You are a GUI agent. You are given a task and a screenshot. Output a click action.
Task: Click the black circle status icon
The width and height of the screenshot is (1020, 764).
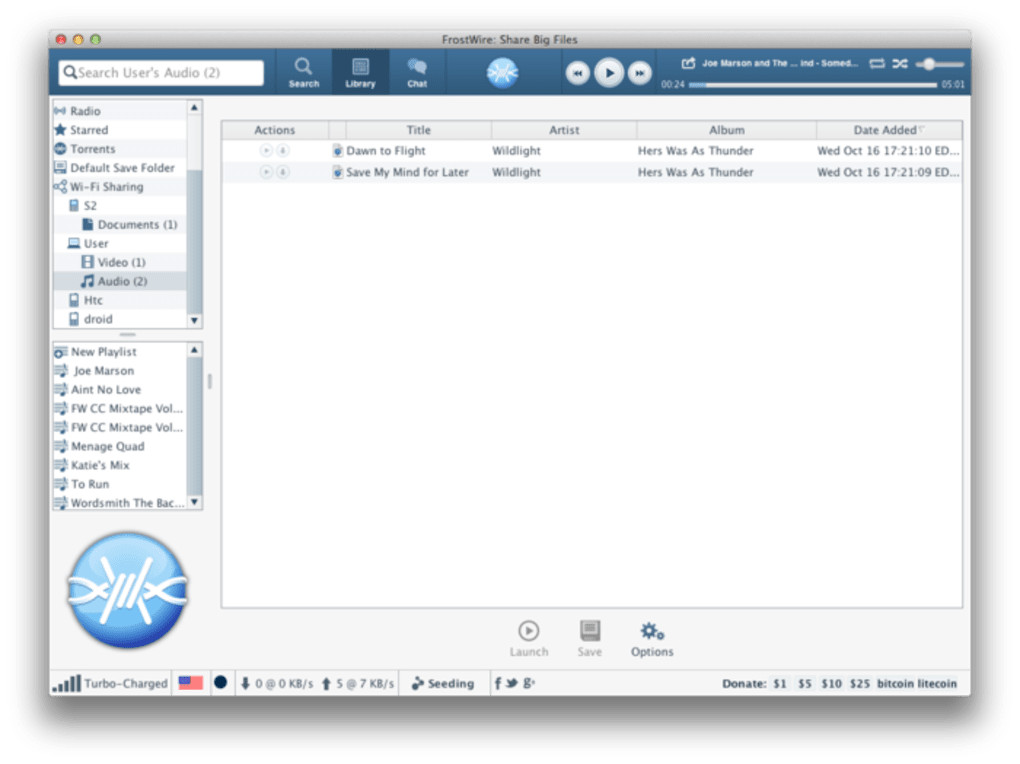pyautogui.click(x=221, y=683)
